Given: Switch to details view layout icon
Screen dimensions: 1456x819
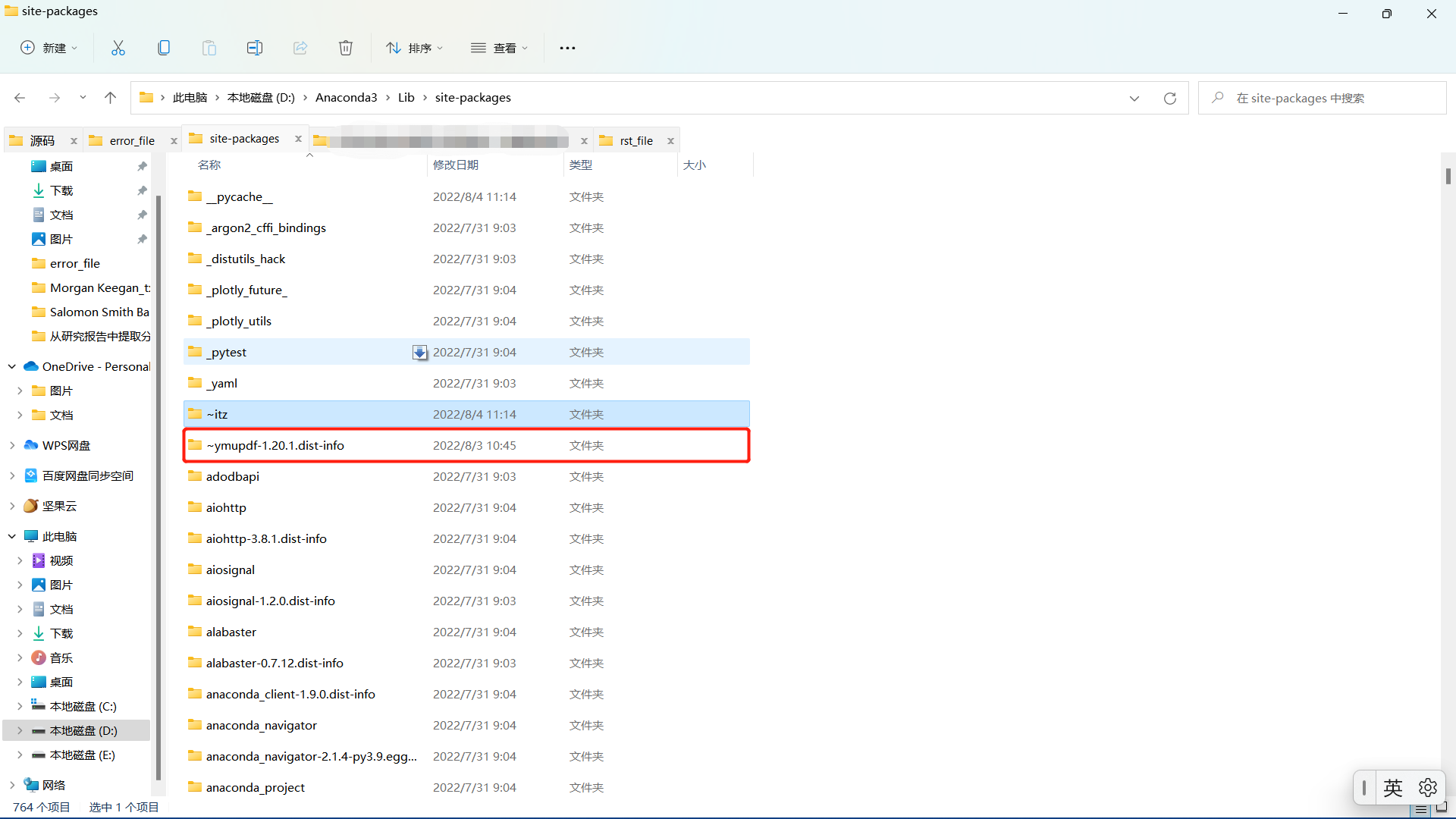Looking at the screenshot, I should pos(1422,810).
